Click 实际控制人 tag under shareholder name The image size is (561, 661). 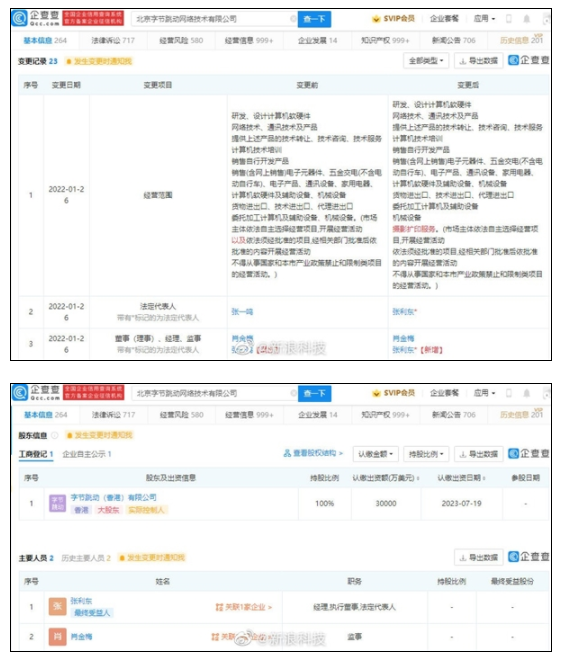click(x=146, y=510)
